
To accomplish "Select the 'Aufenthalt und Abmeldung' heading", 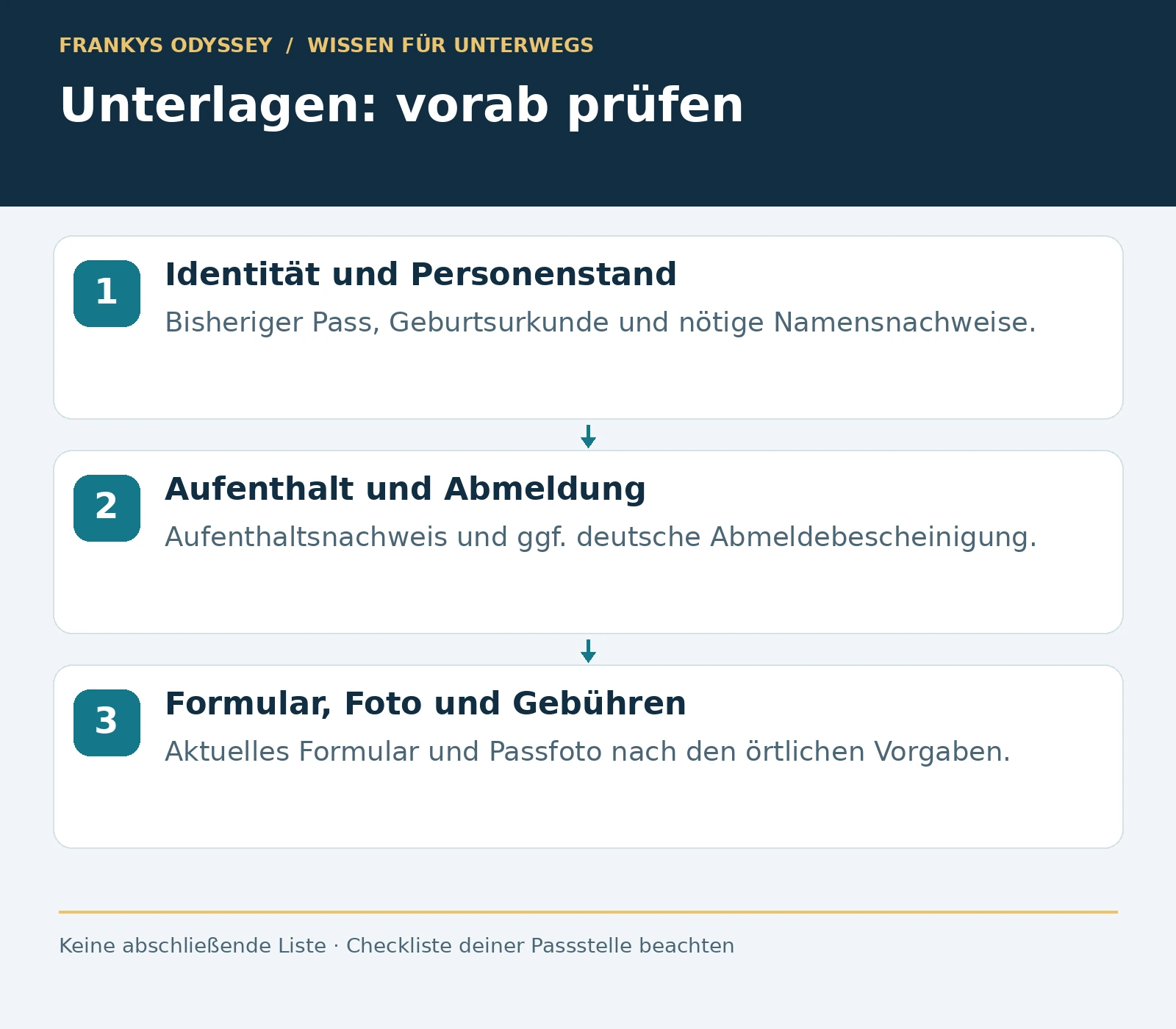I will click(x=405, y=490).
